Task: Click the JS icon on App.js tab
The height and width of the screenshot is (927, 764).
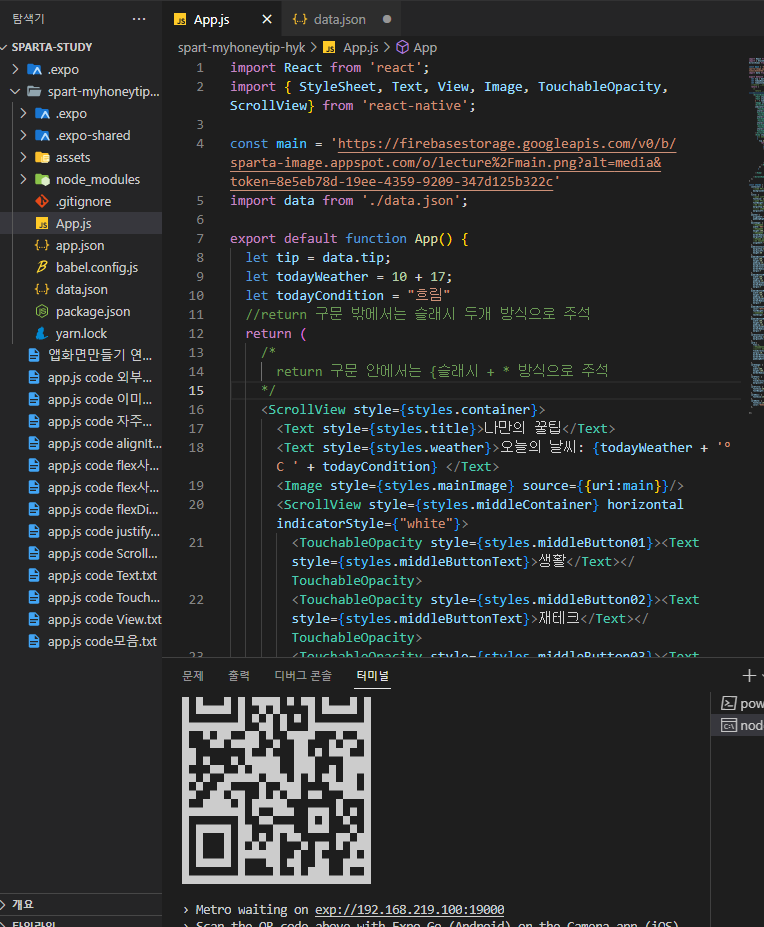Action: [180, 20]
